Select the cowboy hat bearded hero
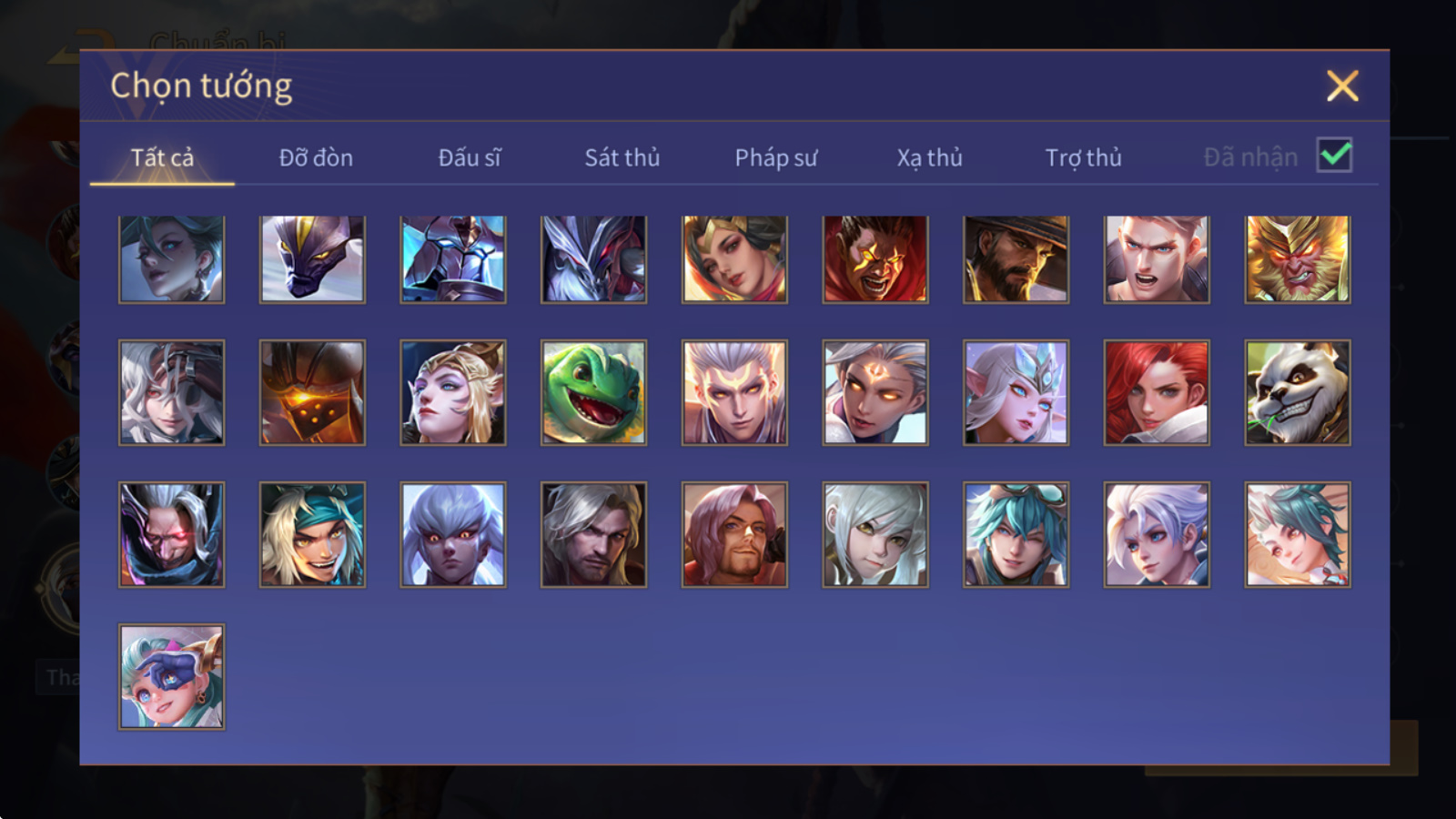The image size is (1456, 819). pos(1016,259)
